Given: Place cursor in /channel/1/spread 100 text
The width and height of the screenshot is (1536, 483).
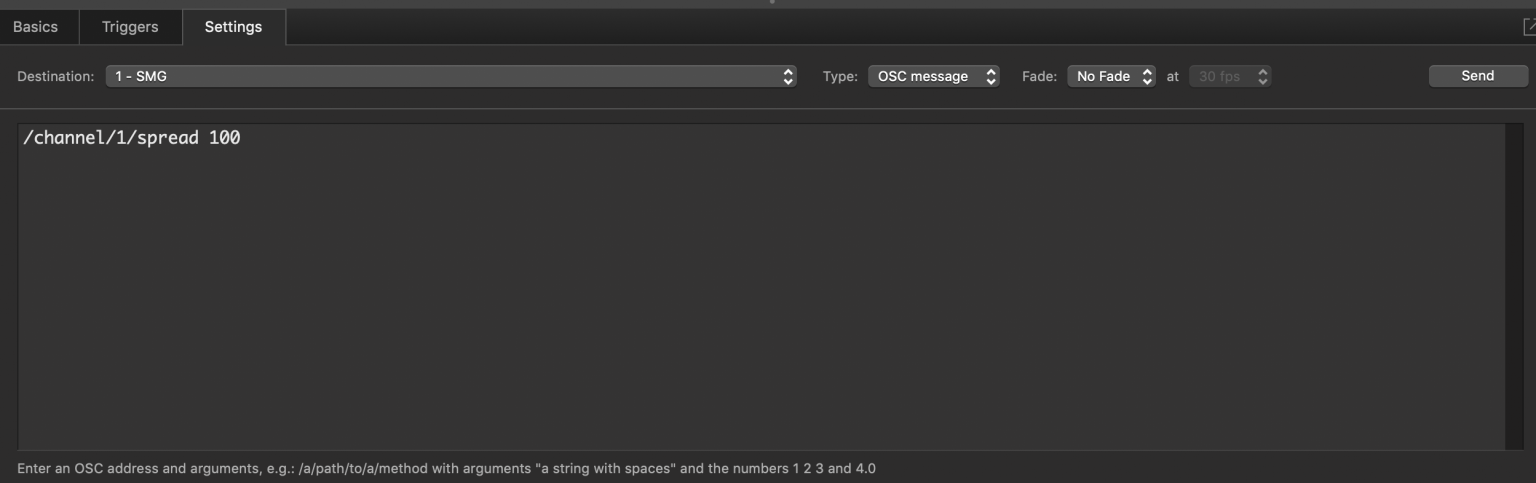Looking at the screenshot, I should (131, 138).
